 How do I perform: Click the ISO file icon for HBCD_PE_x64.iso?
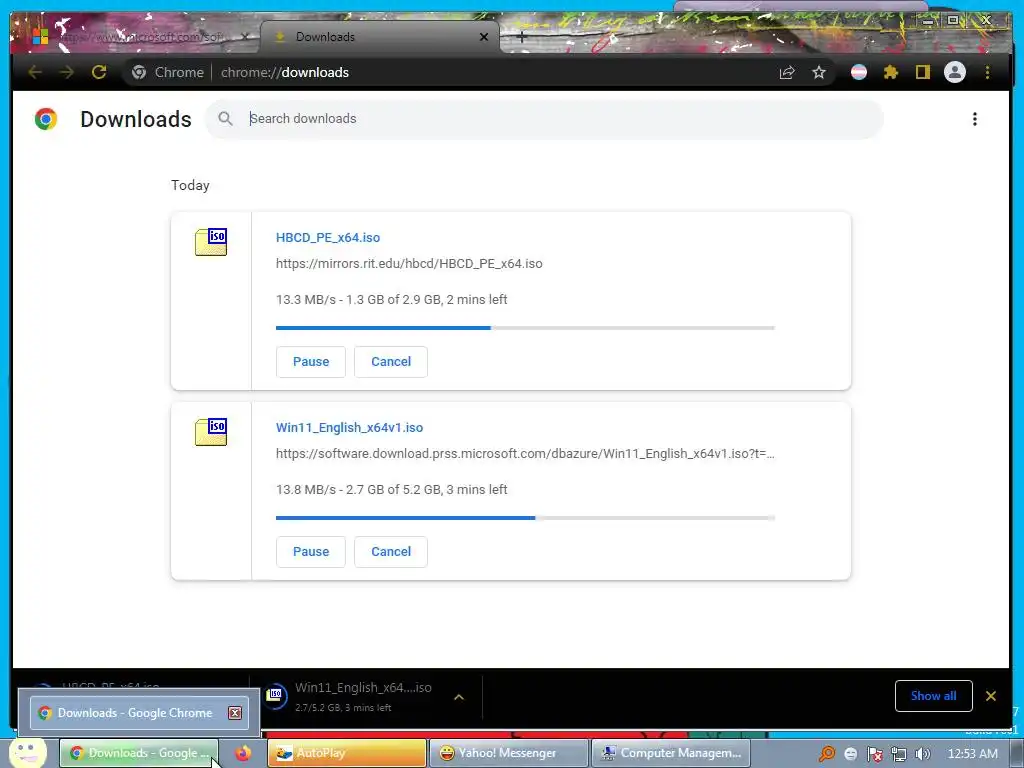tap(211, 242)
